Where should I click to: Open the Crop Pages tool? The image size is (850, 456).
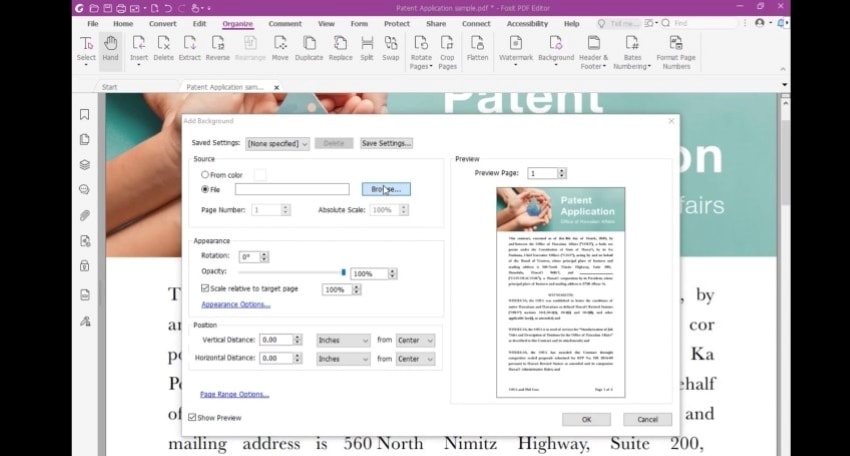447,52
